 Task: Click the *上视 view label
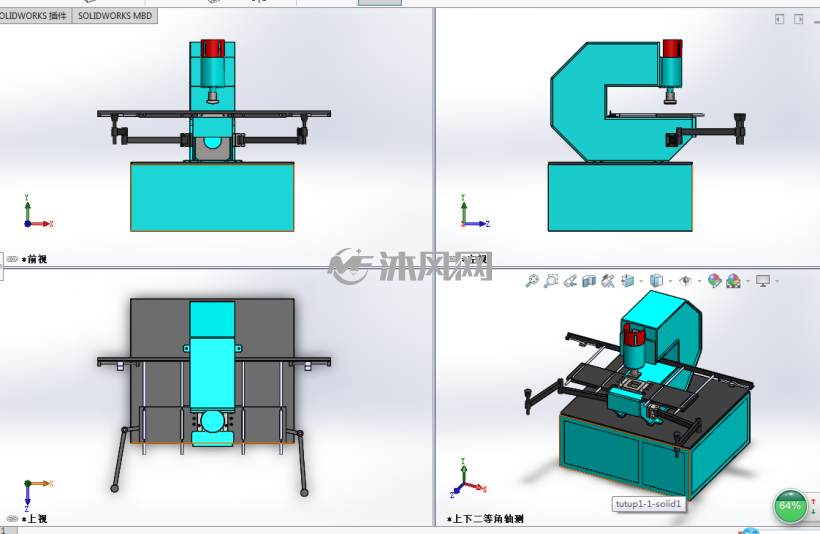click(x=35, y=519)
